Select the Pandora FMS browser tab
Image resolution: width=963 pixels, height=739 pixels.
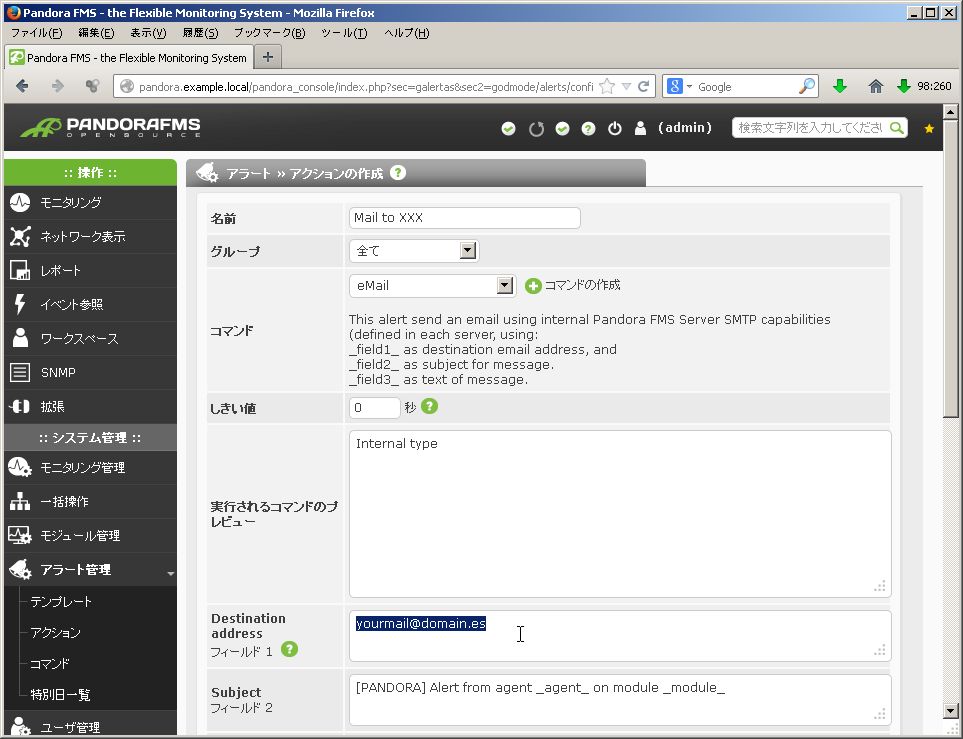129,57
